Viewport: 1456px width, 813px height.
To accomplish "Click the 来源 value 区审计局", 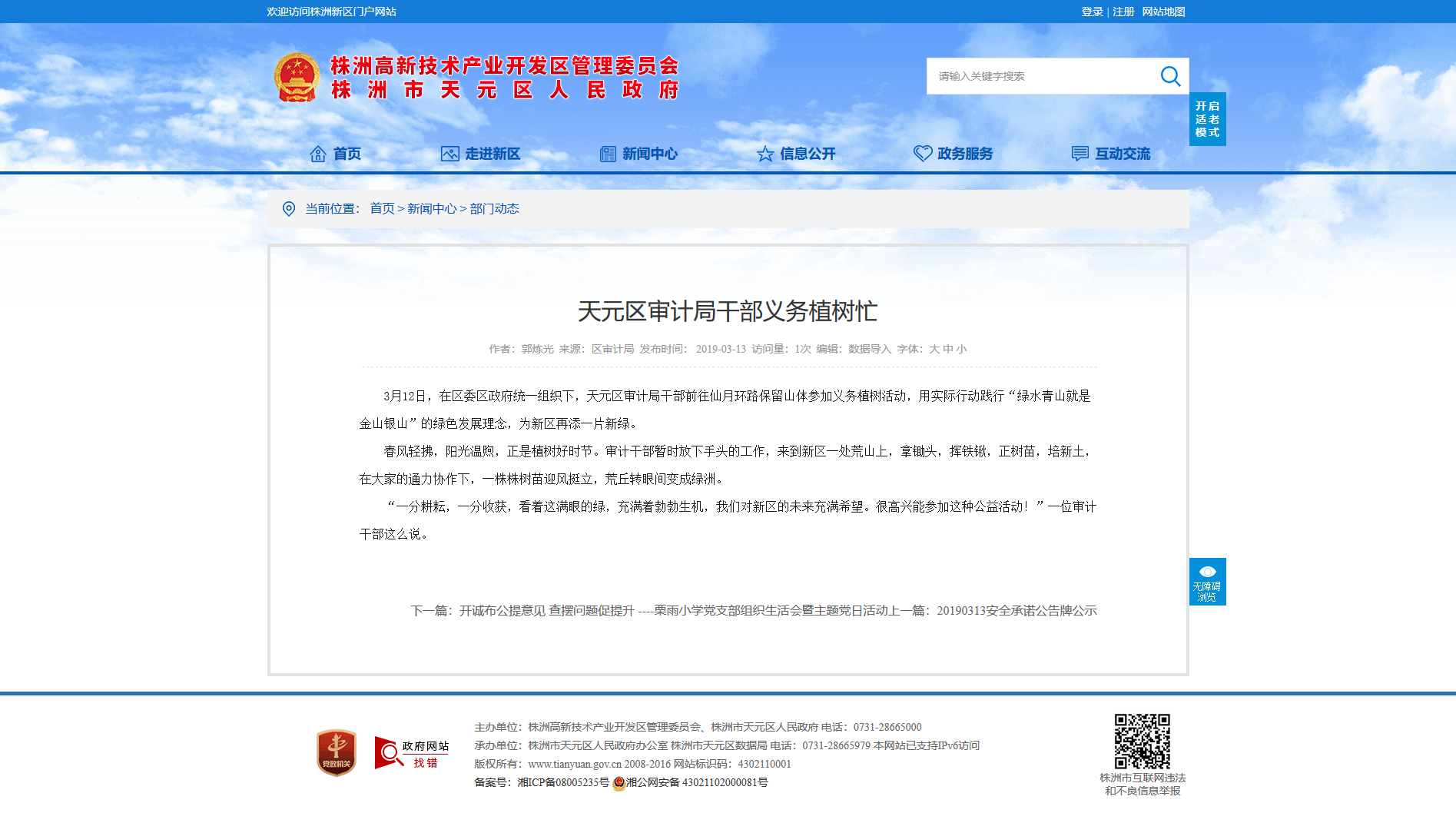I will click(x=612, y=349).
